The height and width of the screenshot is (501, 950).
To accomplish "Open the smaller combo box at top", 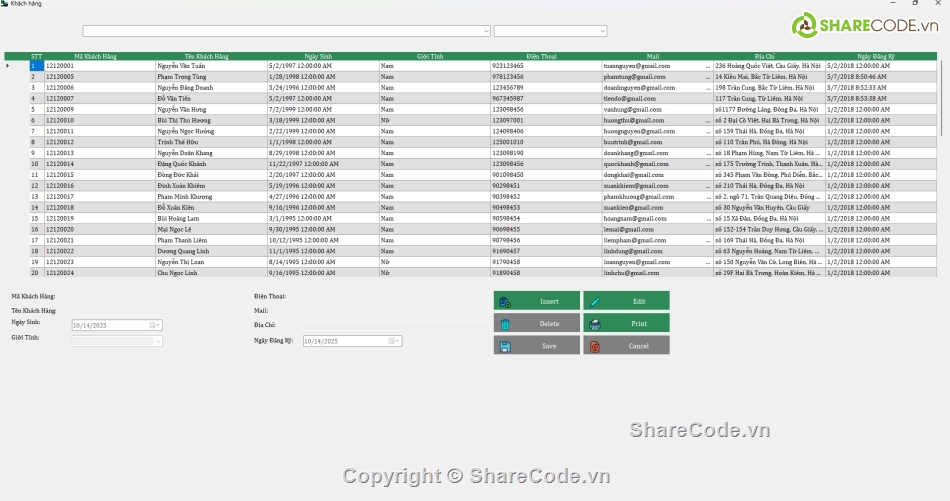I will [x=603, y=31].
